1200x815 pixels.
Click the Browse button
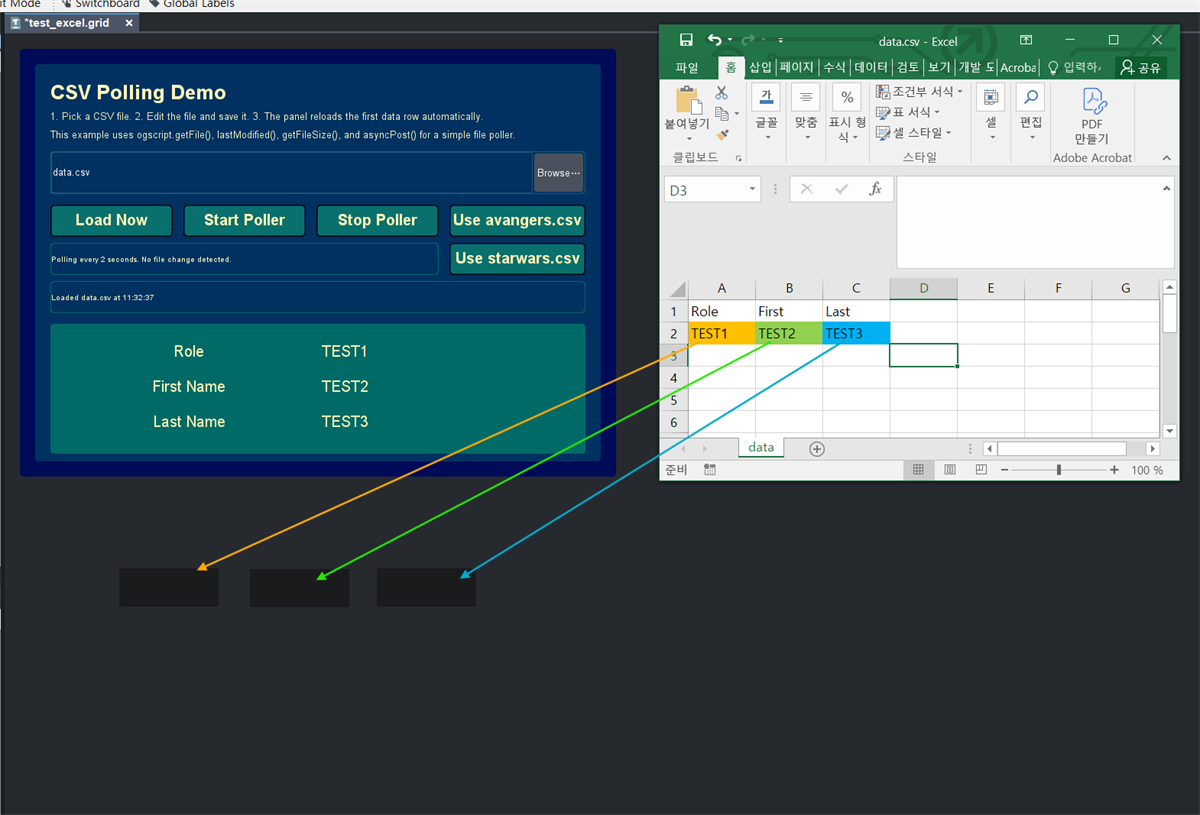pos(558,172)
